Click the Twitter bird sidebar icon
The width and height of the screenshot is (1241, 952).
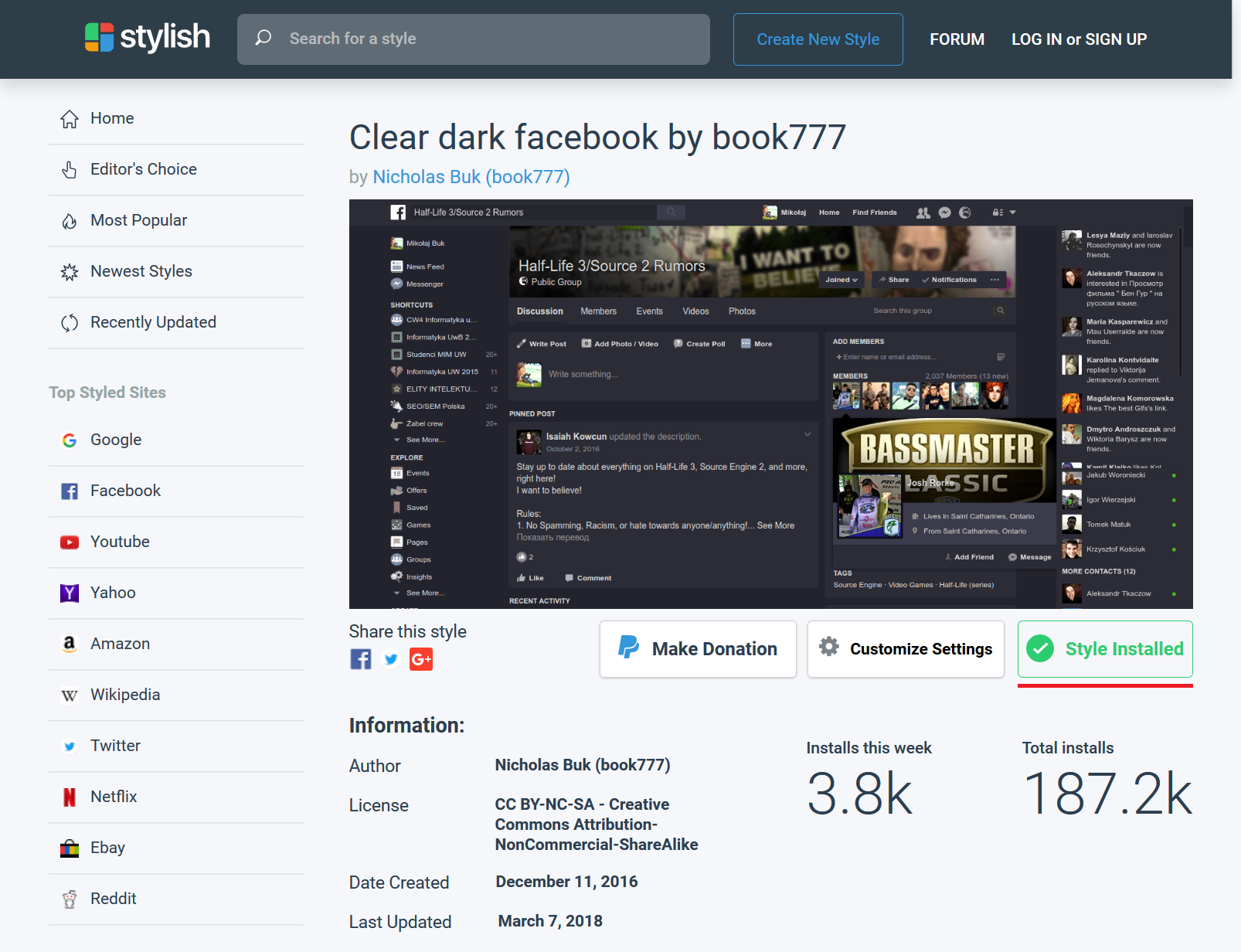click(70, 746)
